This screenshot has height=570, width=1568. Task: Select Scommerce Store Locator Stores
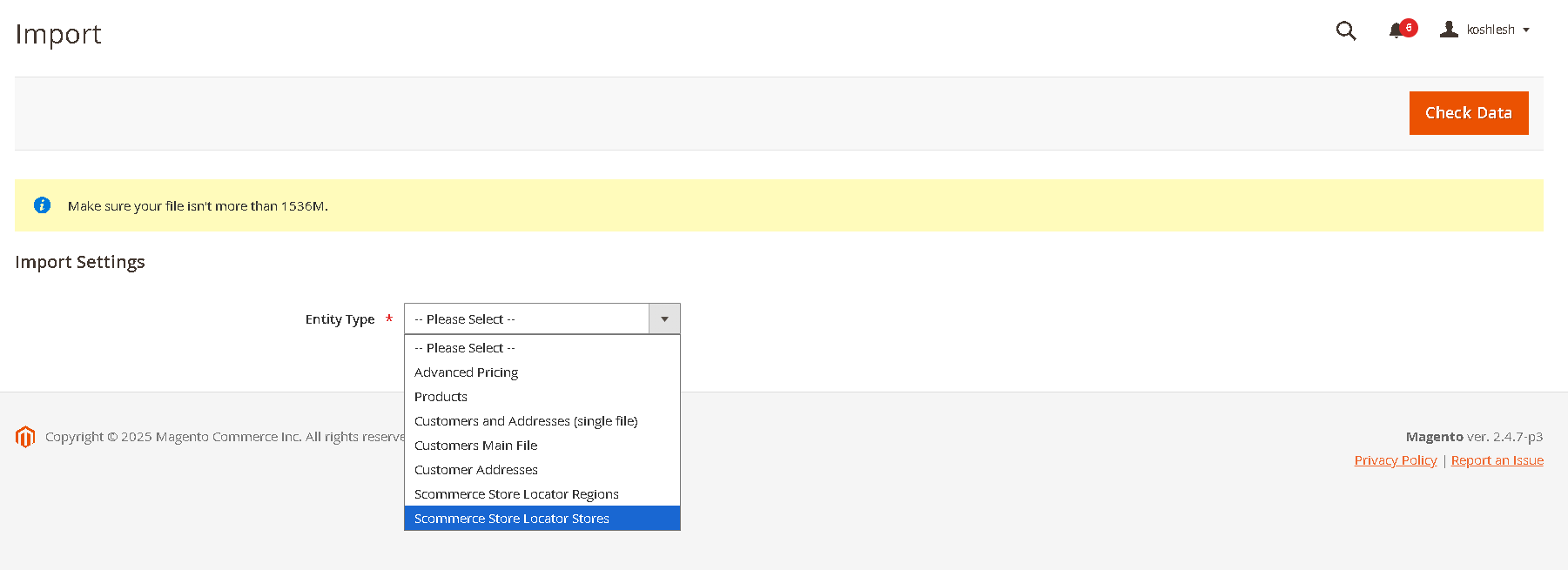tap(512, 519)
